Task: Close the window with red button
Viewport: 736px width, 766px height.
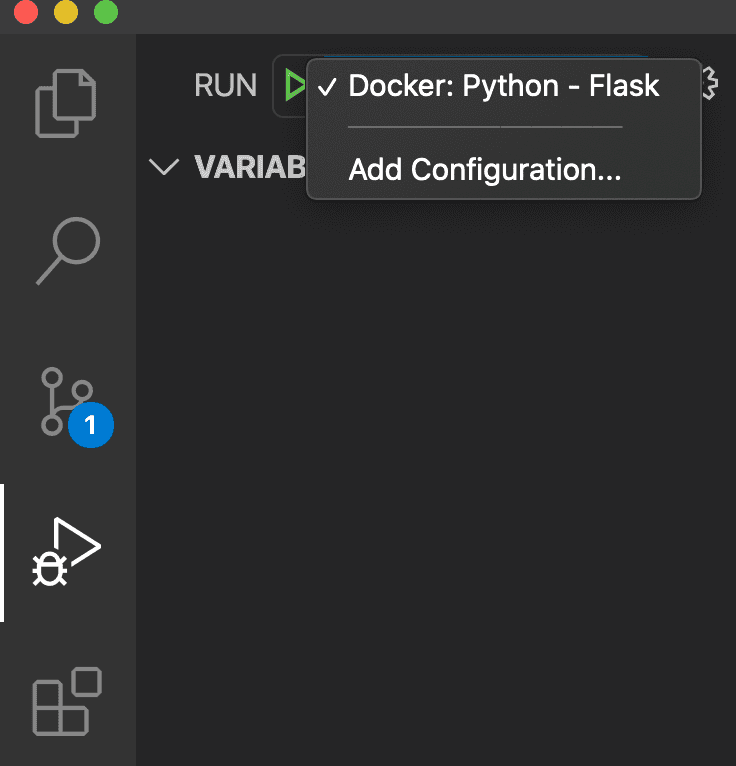Action: pos(26,13)
